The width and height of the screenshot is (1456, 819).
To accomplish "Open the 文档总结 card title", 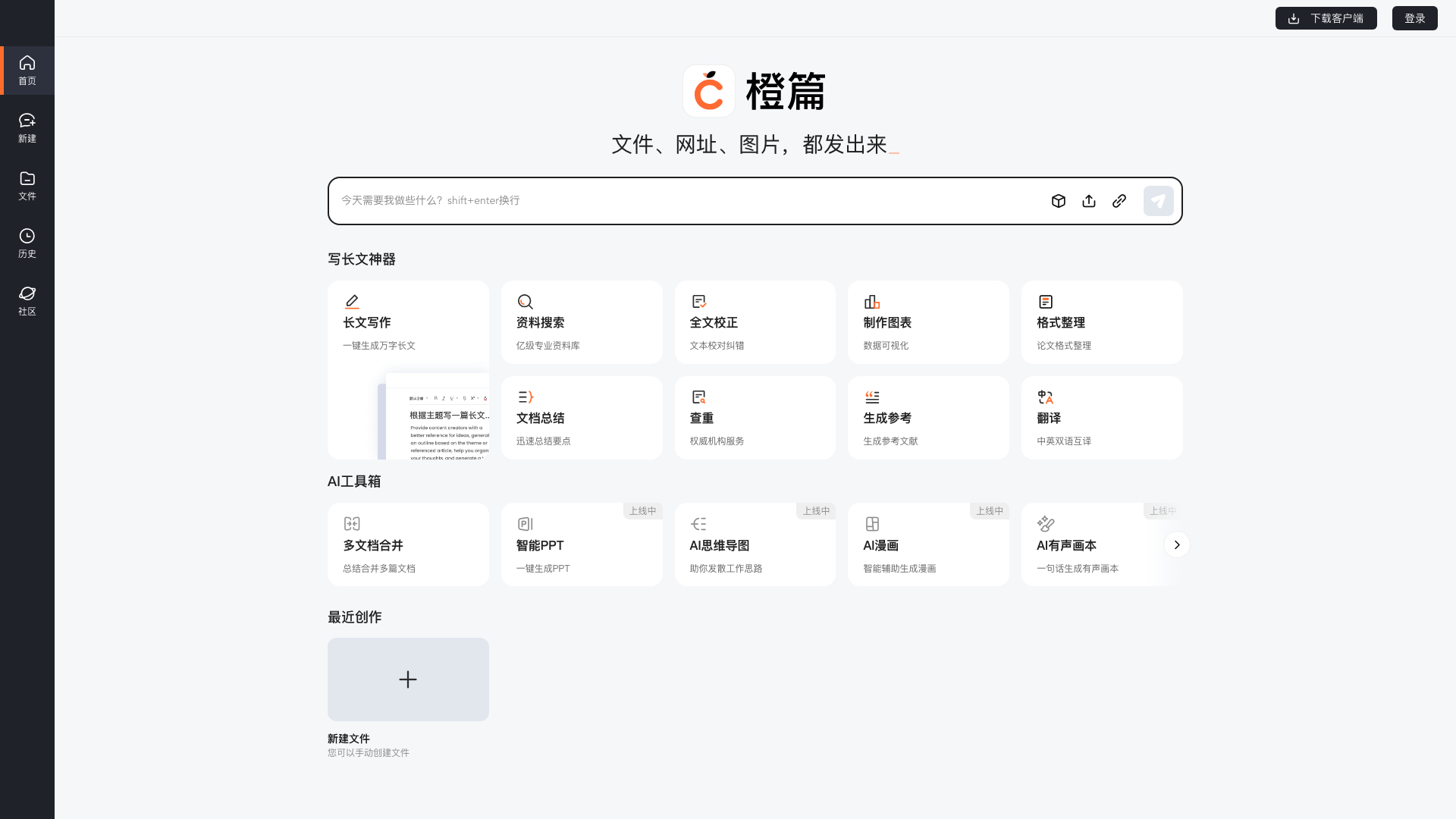I will (541, 419).
